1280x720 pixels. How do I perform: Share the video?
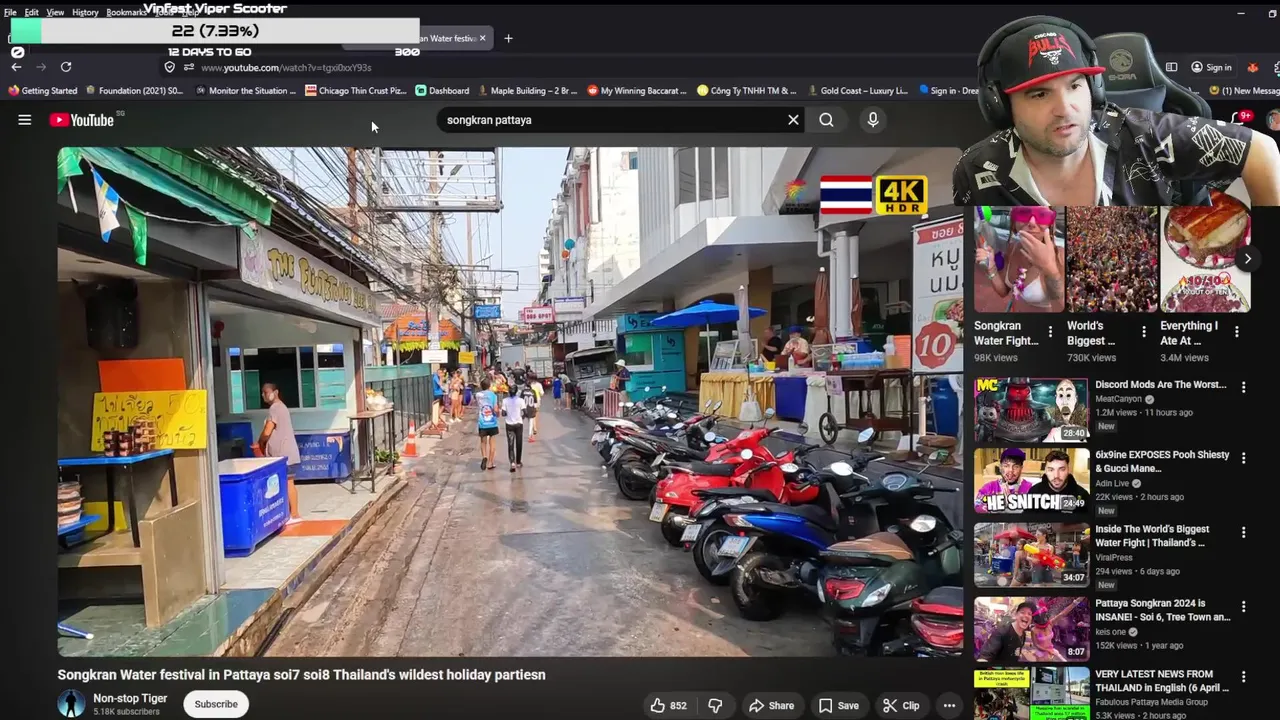(x=771, y=705)
